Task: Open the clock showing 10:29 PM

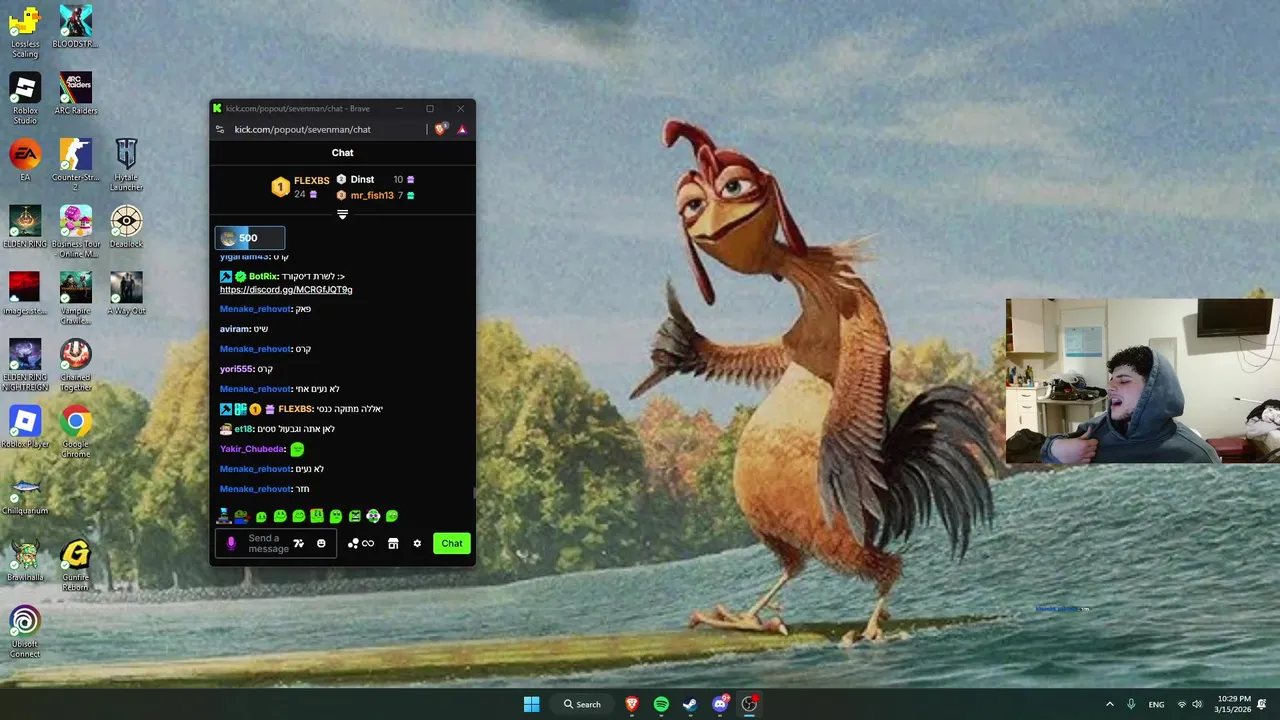Action: 1234,704
